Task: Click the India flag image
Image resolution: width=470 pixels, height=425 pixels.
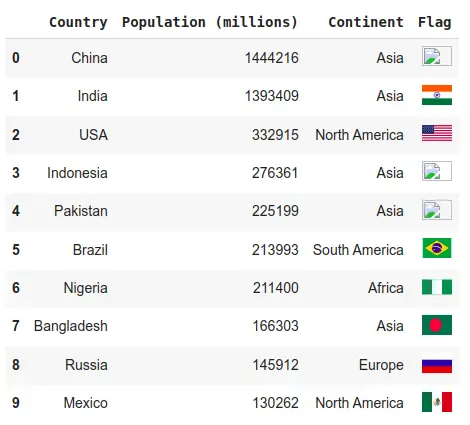Action: [437, 95]
